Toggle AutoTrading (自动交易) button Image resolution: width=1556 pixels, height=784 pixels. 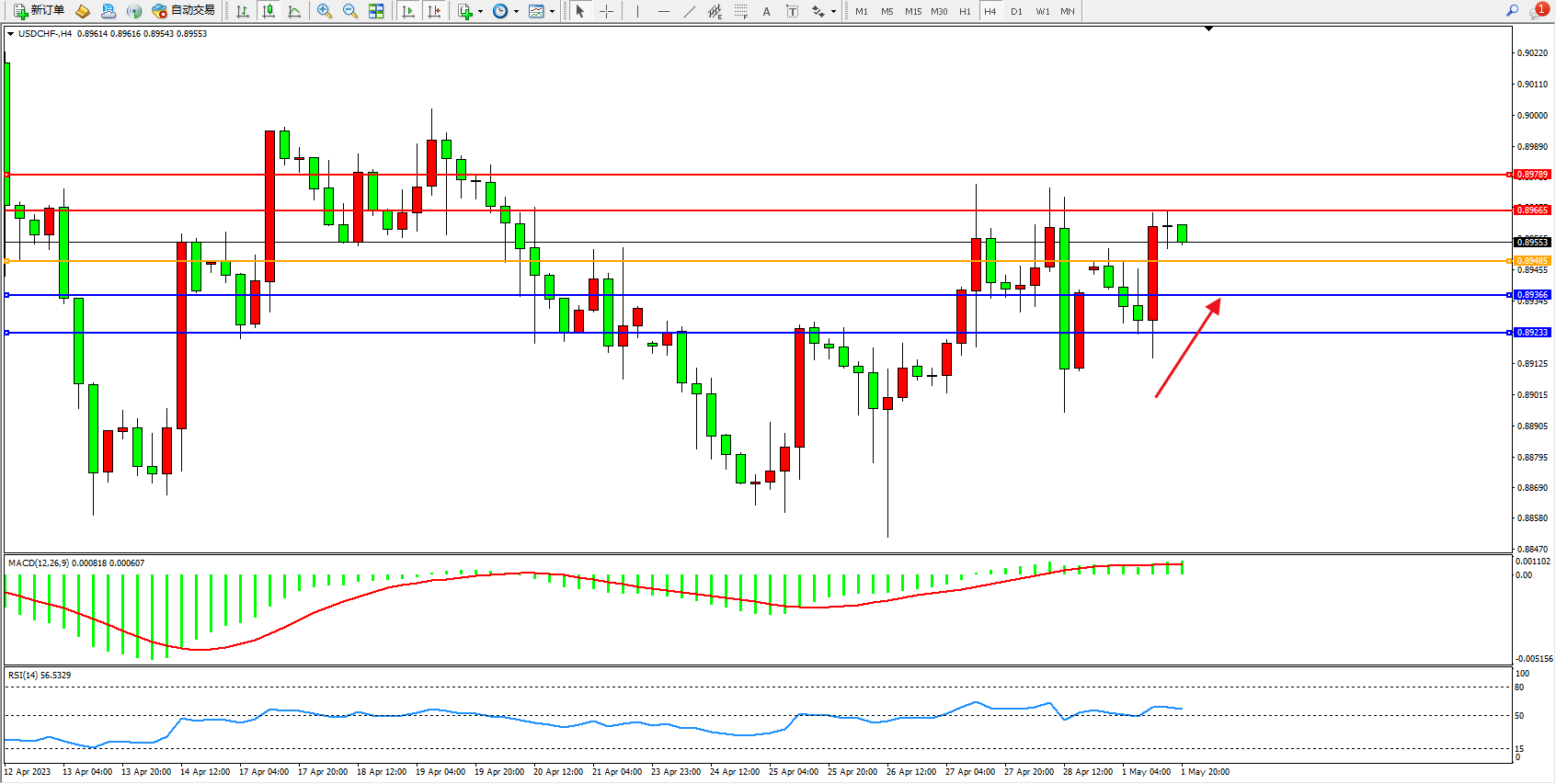183,11
